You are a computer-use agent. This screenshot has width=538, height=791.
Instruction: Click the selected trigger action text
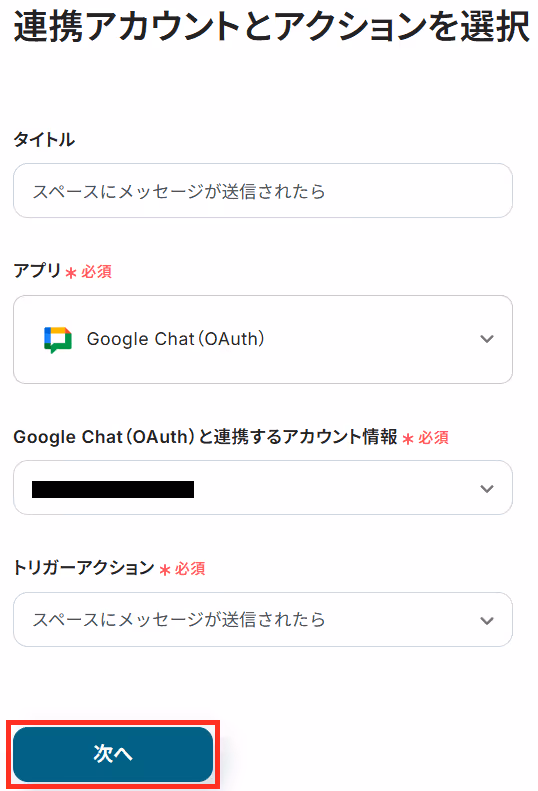(x=179, y=619)
